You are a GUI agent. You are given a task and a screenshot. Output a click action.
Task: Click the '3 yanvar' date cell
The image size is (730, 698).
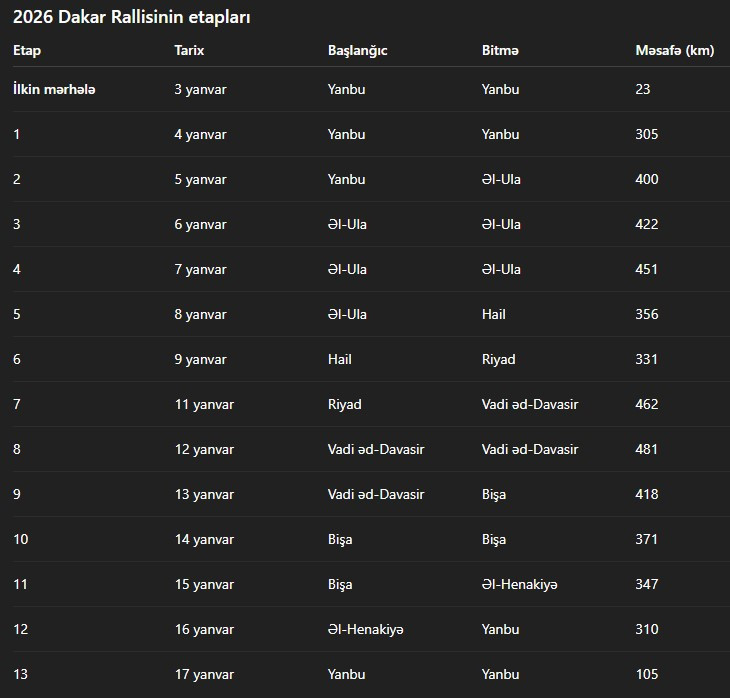point(200,89)
